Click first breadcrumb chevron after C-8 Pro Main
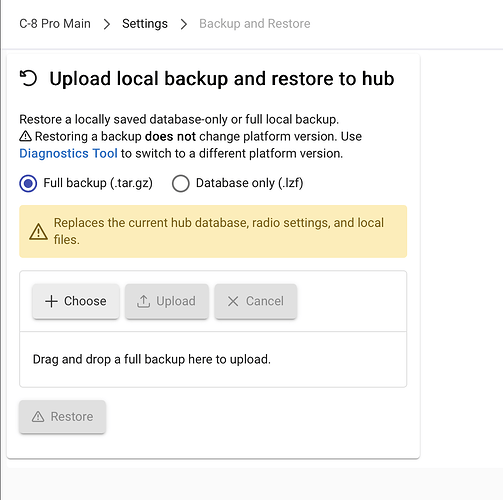 (107, 24)
